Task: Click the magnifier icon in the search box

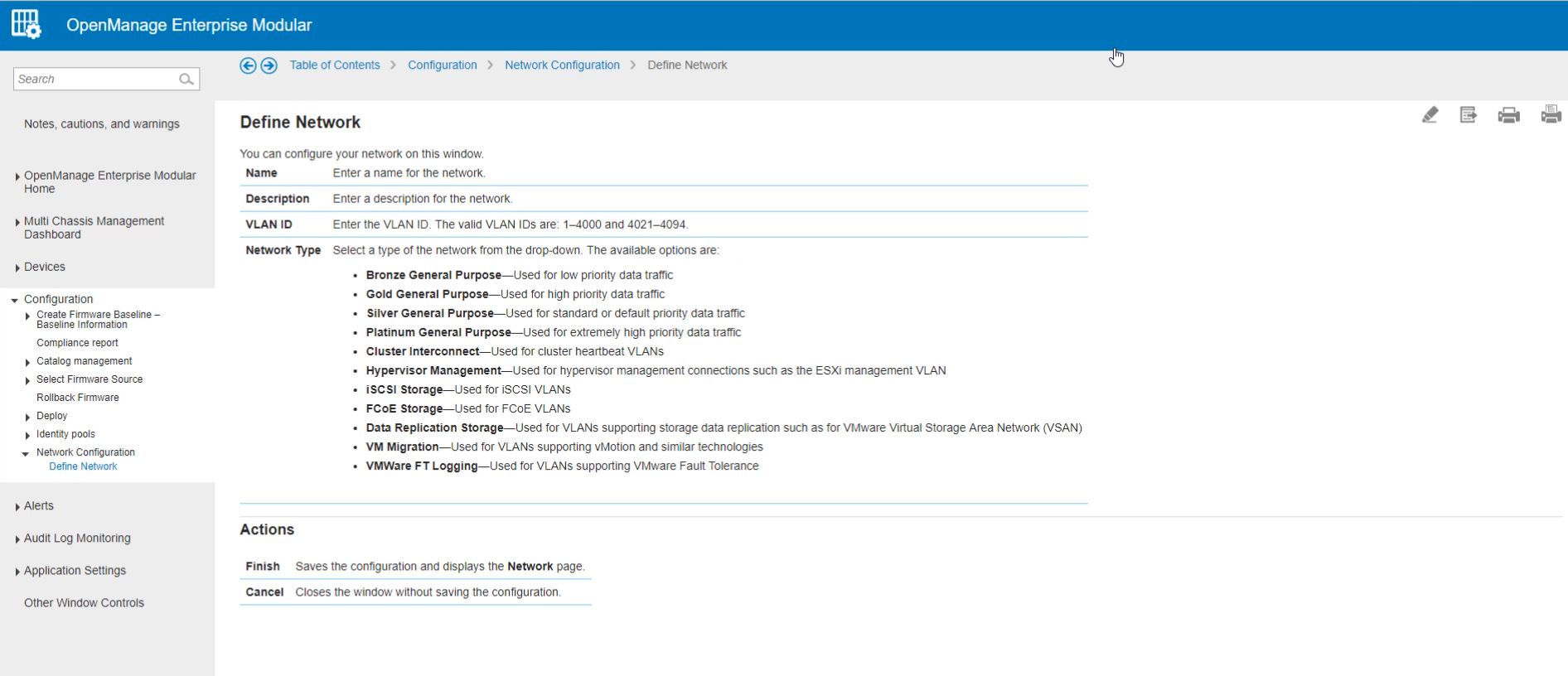Action: [x=186, y=80]
